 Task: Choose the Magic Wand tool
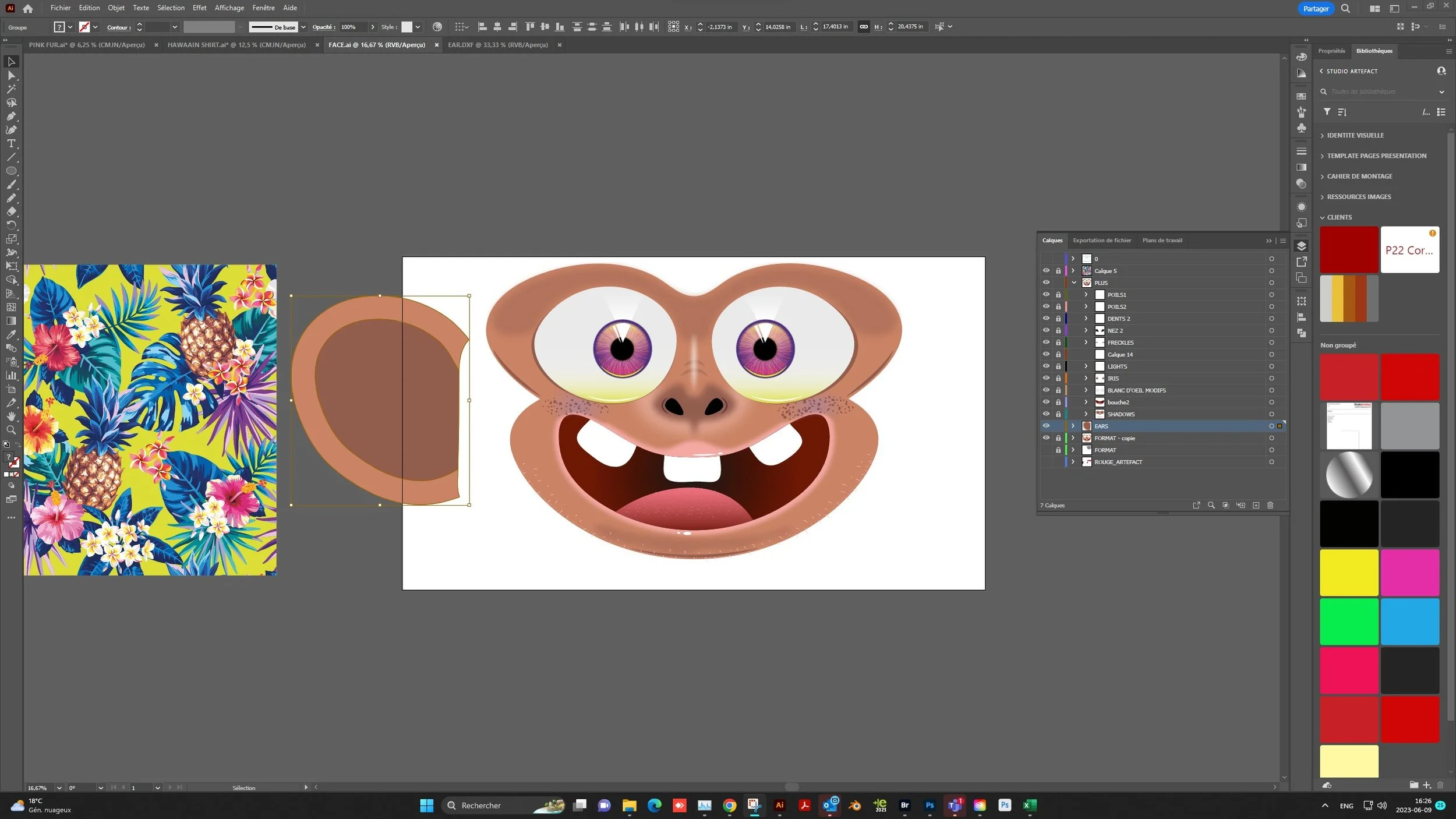(11, 89)
